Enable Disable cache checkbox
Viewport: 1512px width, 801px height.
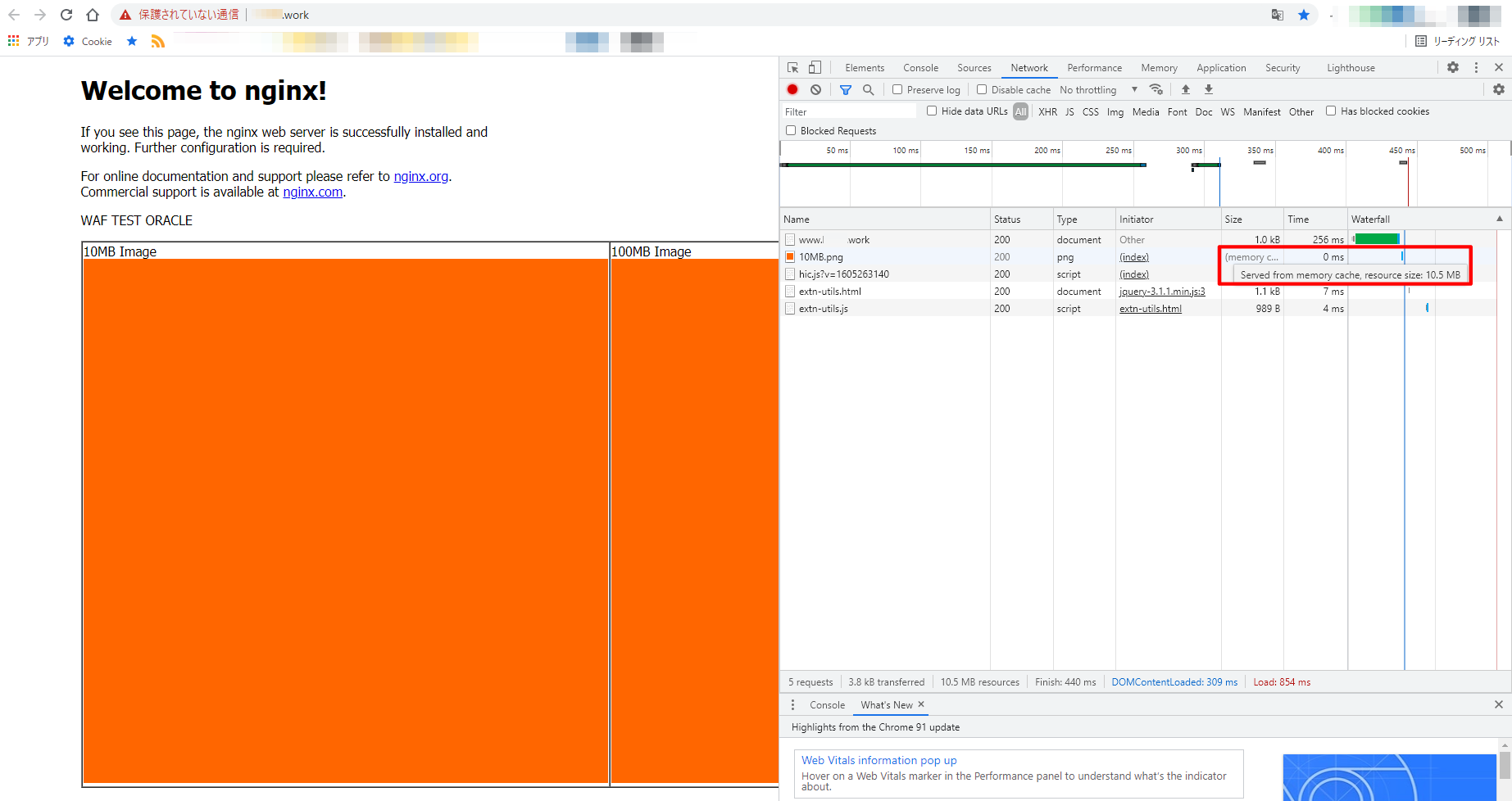982,89
